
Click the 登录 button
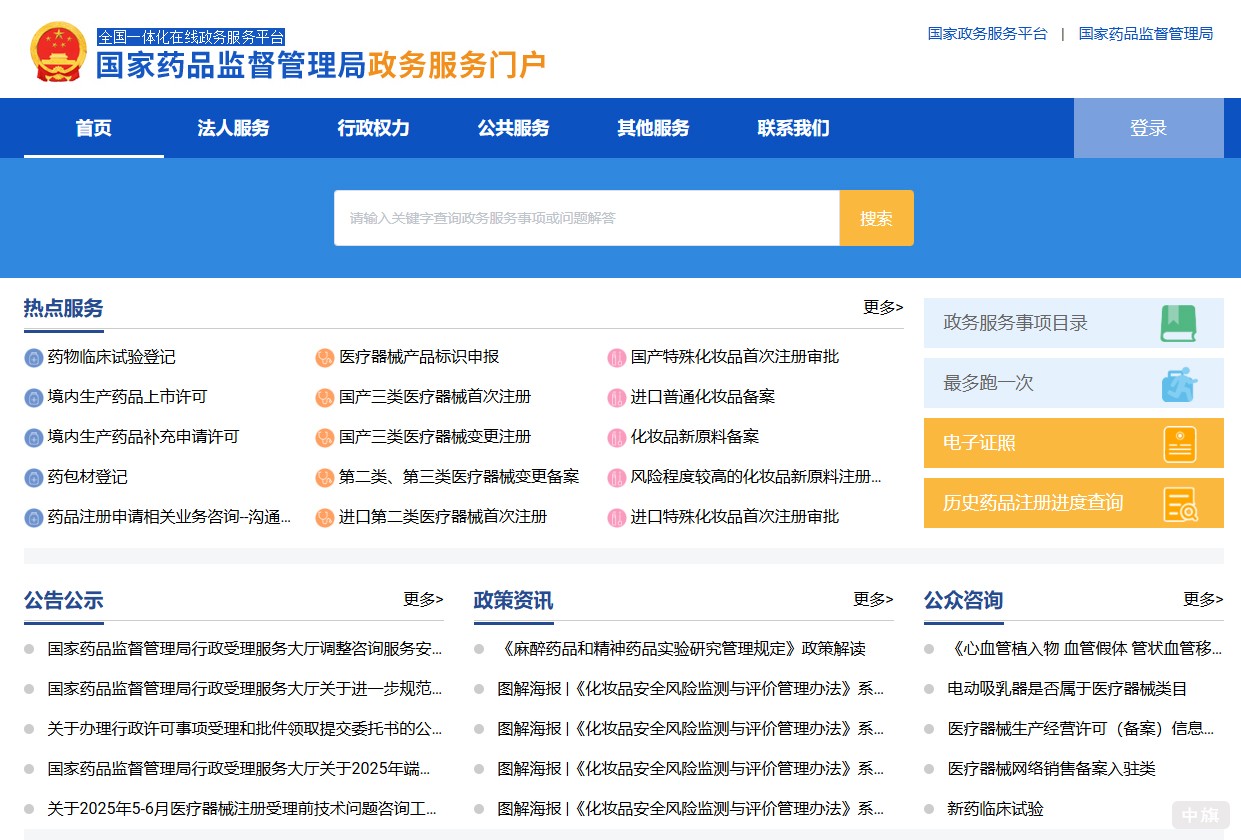[x=1148, y=128]
